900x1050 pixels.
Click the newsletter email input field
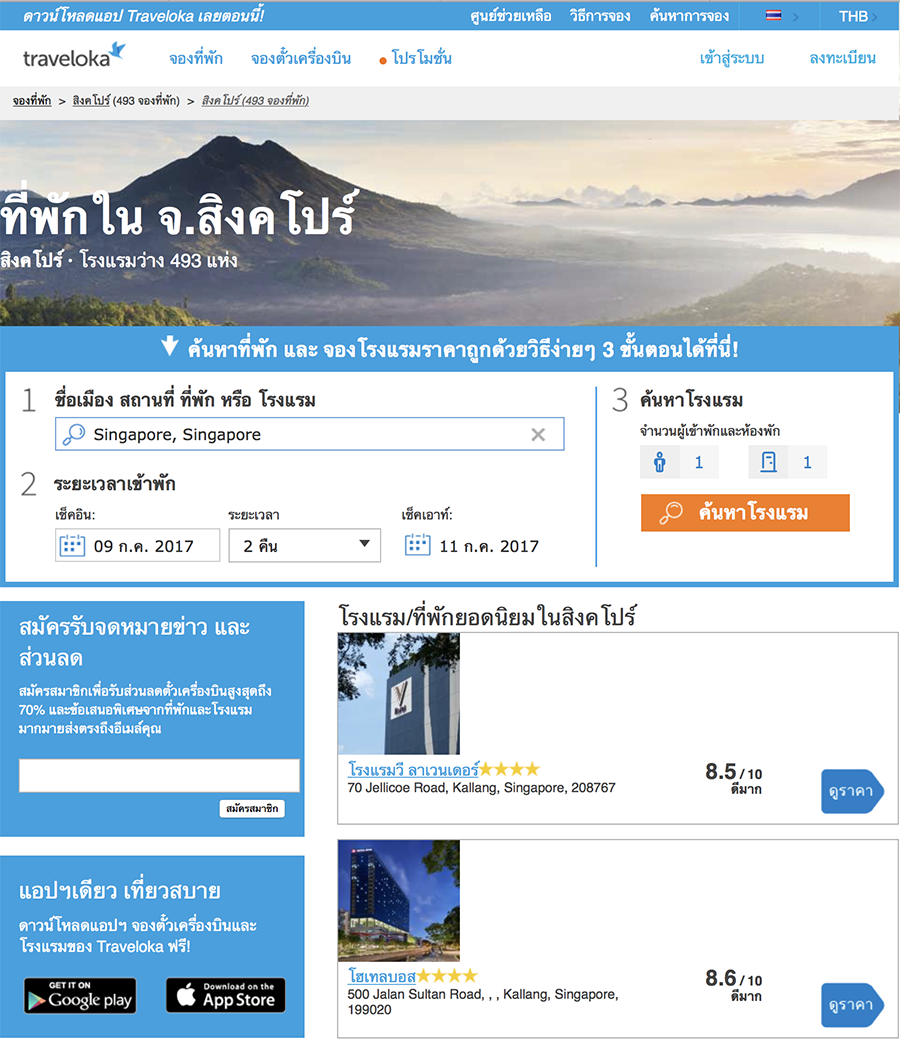click(x=159, y=775)
